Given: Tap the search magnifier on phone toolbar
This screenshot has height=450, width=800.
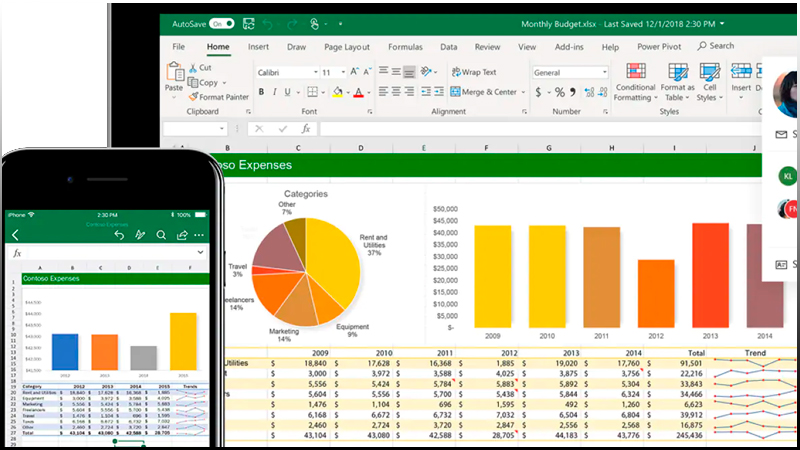Looking at the screenshot, I should [x=161, y=235].
